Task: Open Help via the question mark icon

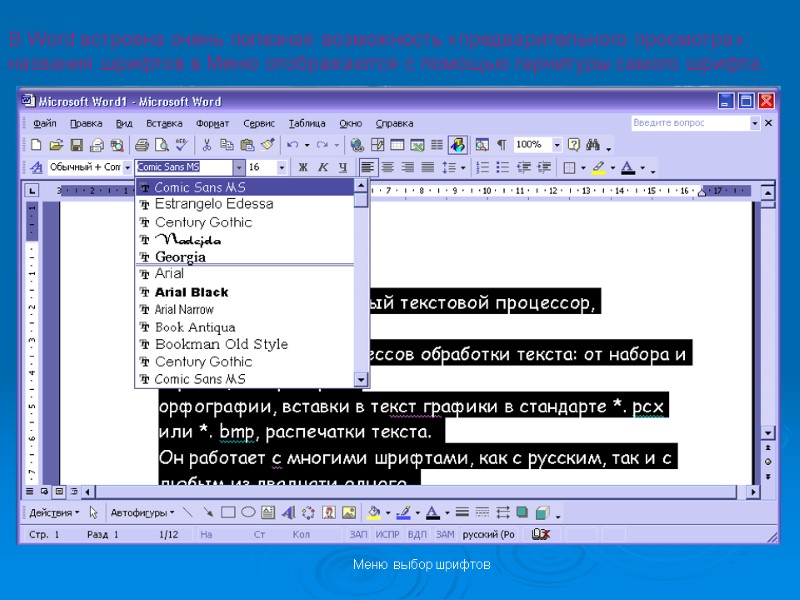Action: [x=573, y=145]
